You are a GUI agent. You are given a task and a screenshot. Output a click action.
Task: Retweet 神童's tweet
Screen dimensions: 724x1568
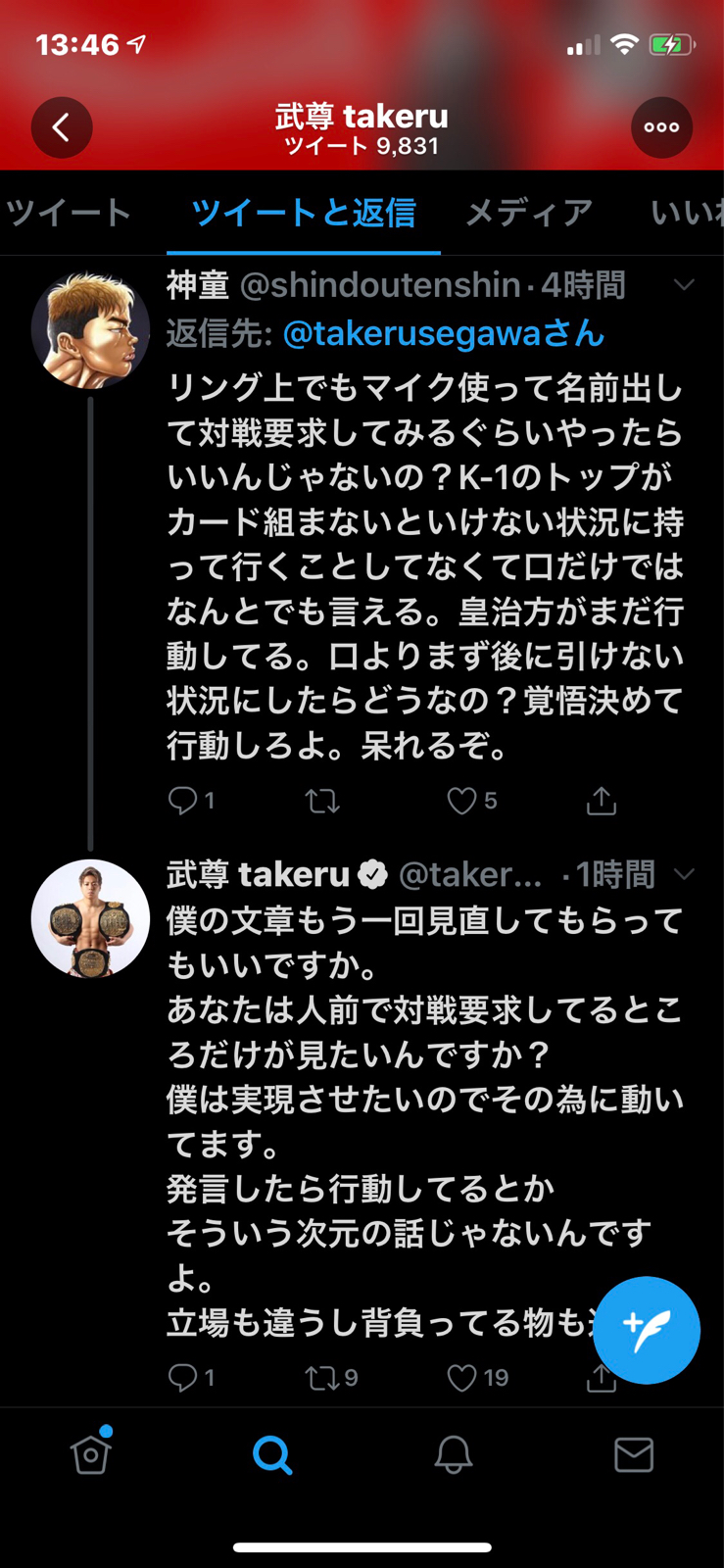click(x=322, y=802)
